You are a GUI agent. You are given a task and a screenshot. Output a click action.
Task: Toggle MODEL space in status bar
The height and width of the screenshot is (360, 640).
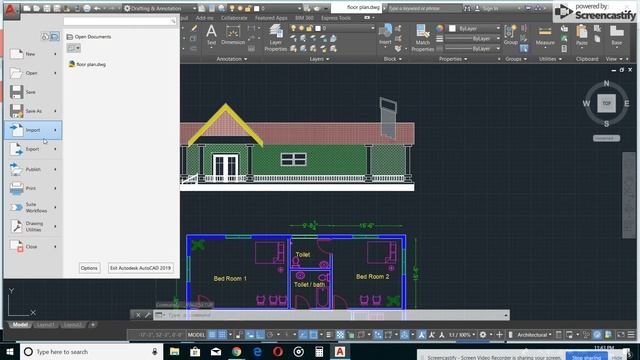pos(196,335)
